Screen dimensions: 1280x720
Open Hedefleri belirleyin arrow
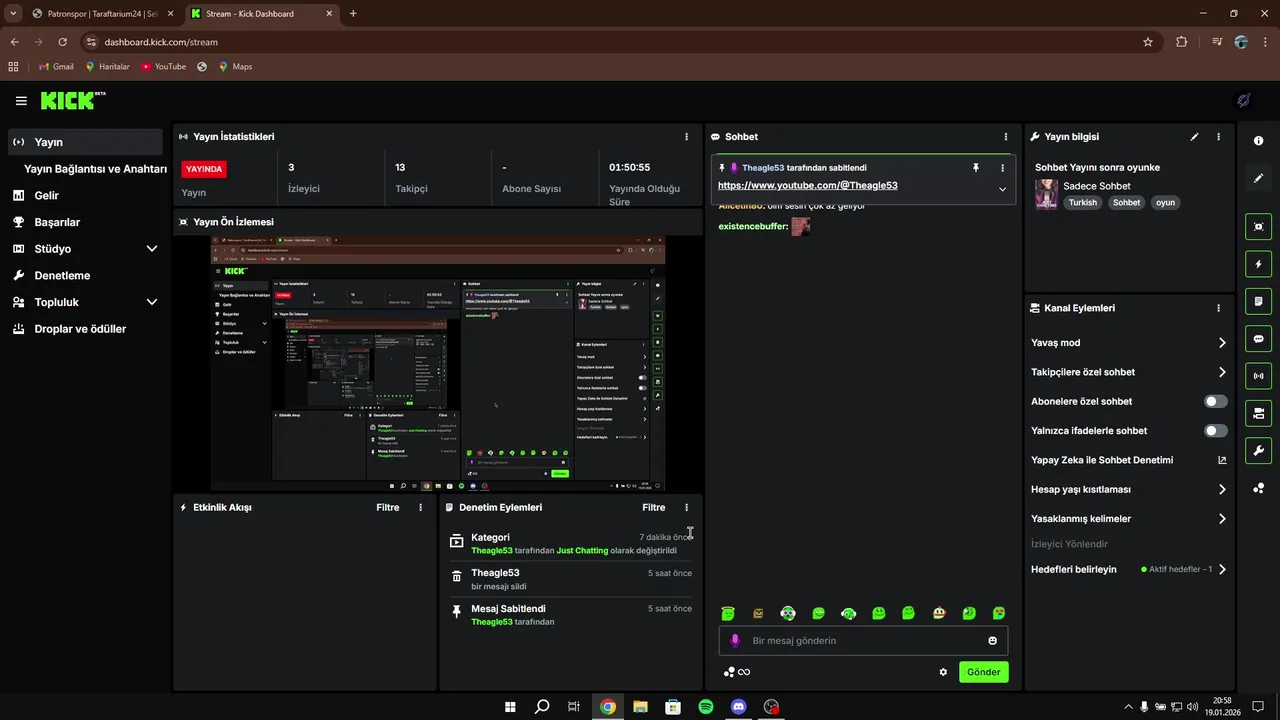click(1222, 570)
